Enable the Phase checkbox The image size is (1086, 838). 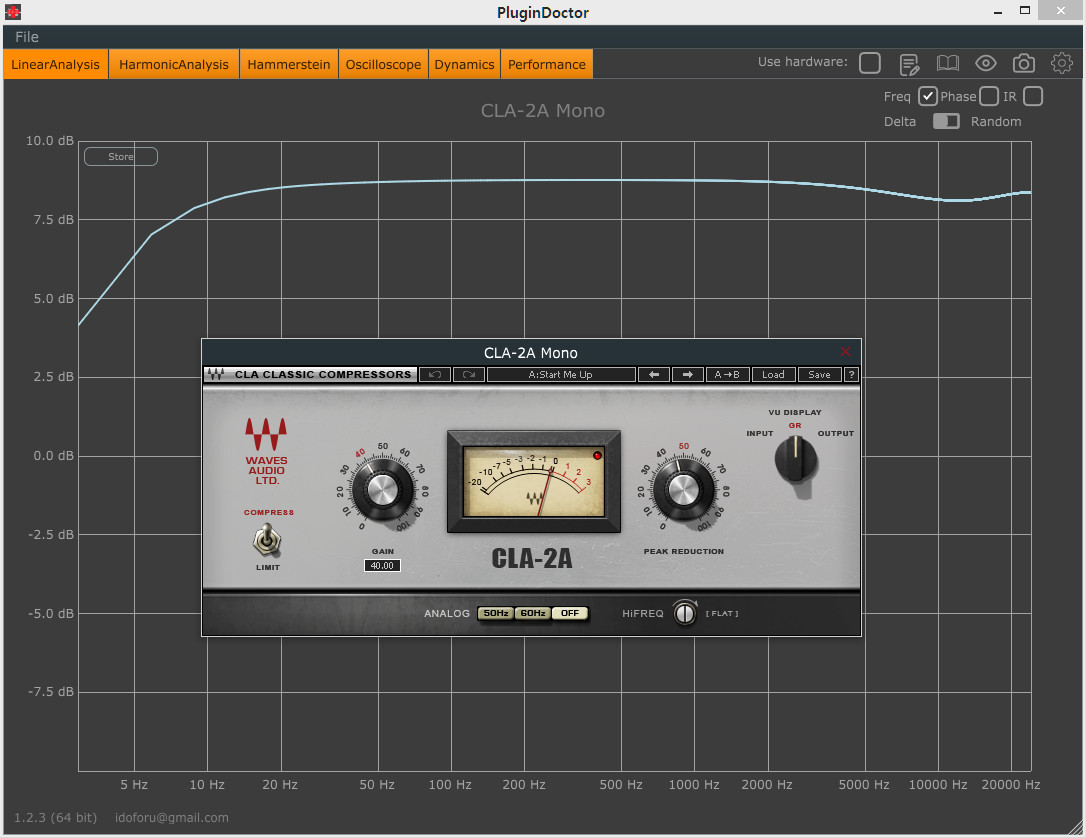pos(989,96)
